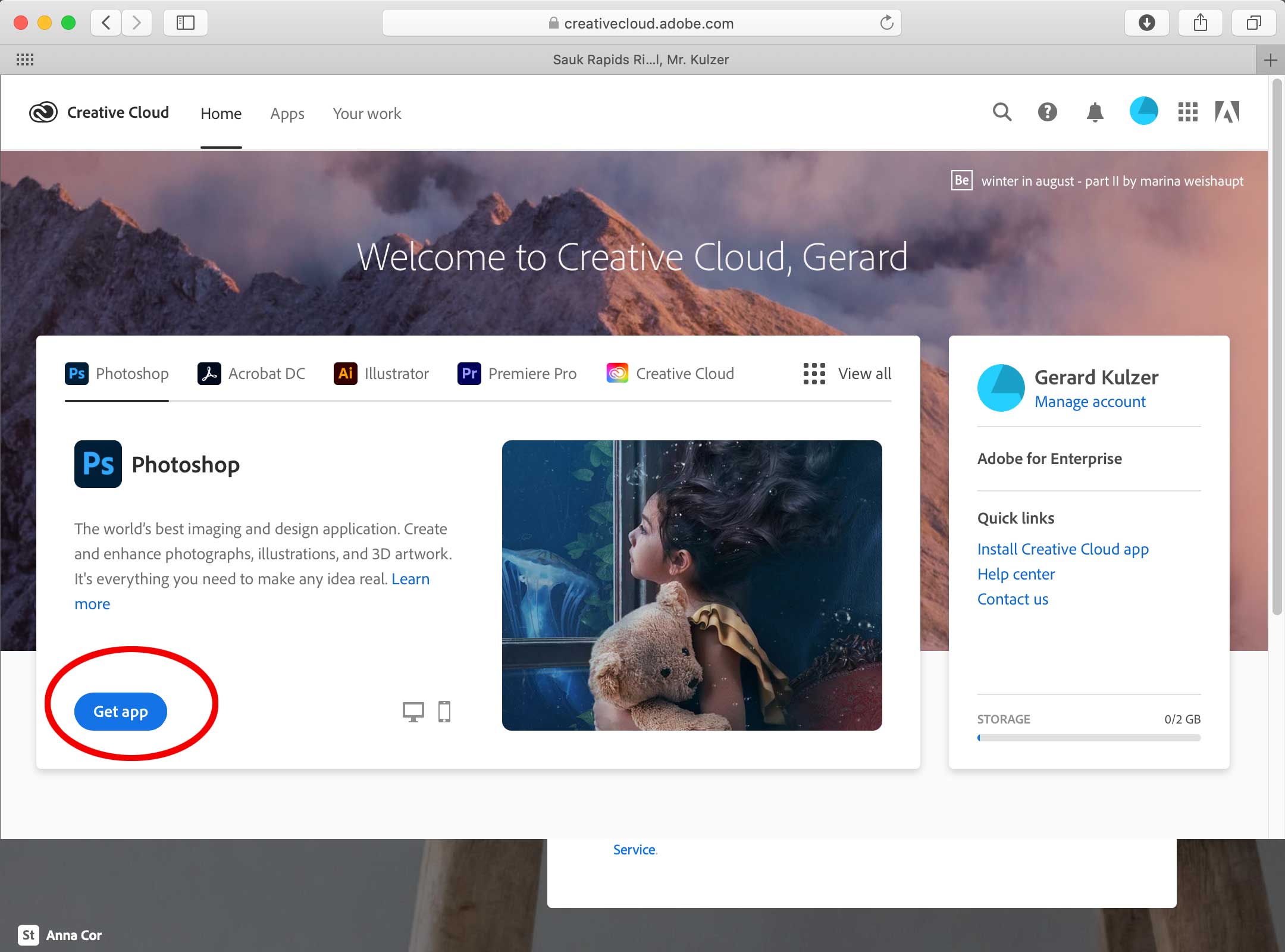Follow the Learn more link
Image resolution: width=1285 pixels, height=952 pixels.
coord(410,579)
